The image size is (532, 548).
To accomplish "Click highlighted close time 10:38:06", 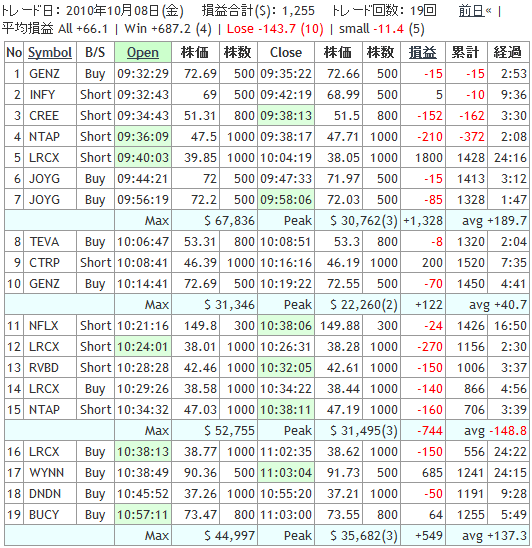I will tap(286, 325).
